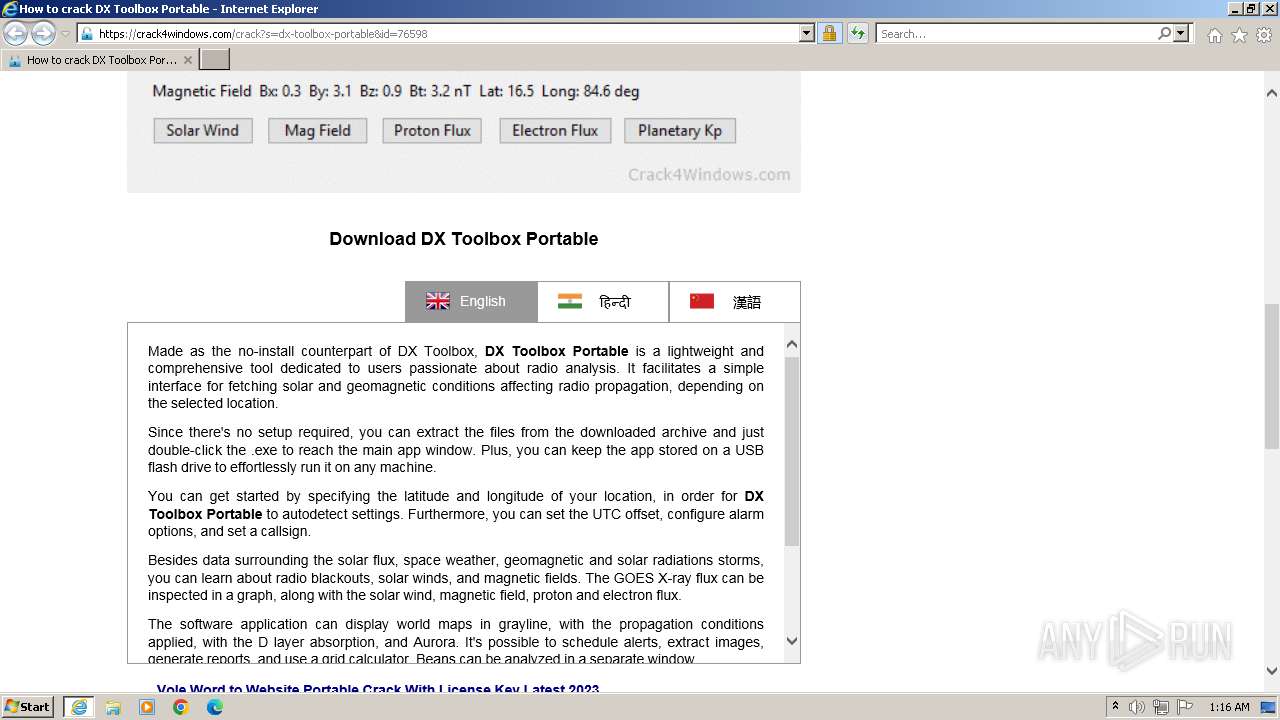Click the India flag icon

tap(570, 301)
